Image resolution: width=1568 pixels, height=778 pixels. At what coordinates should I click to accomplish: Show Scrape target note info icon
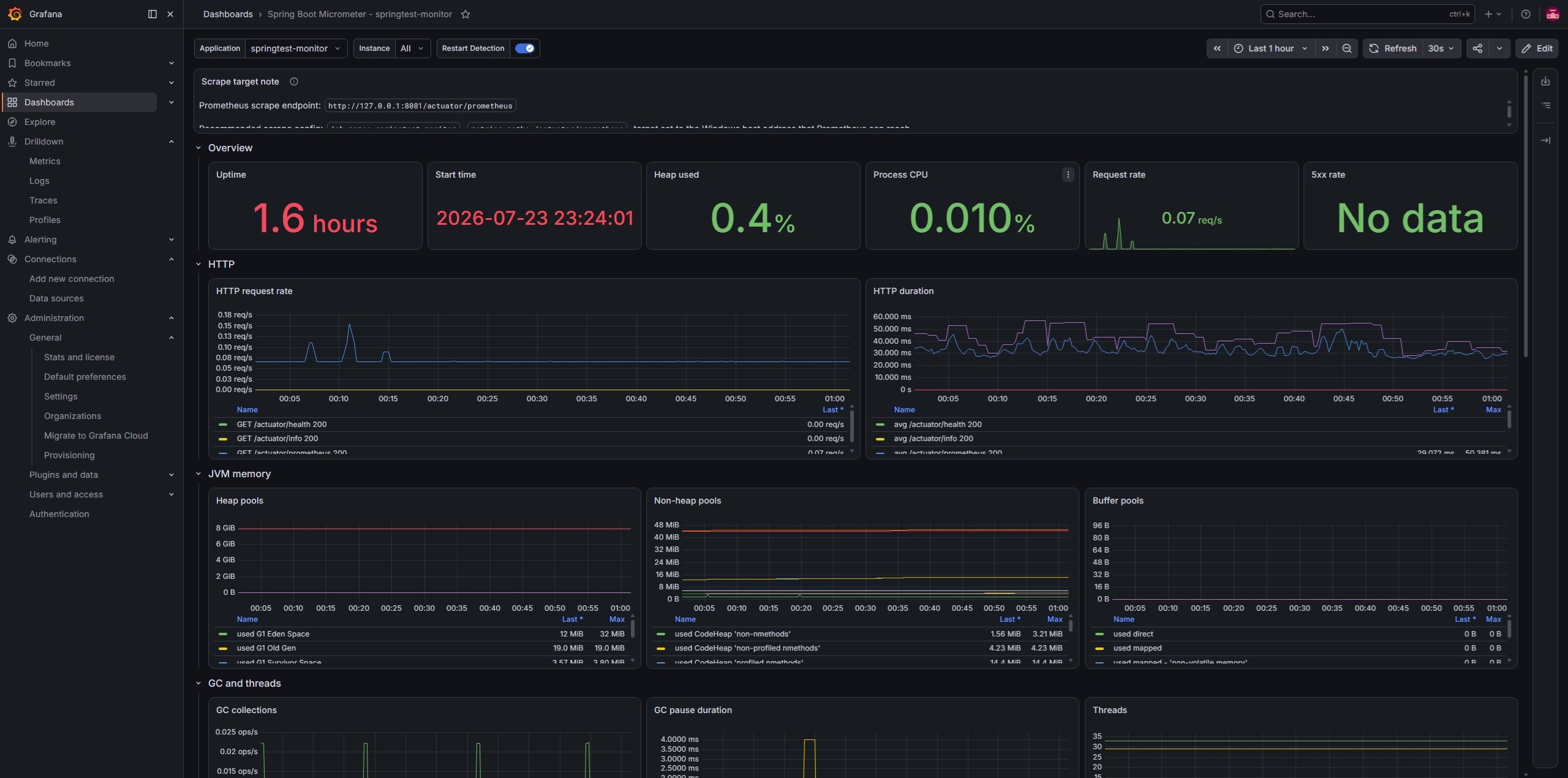[x=294, y=81]
